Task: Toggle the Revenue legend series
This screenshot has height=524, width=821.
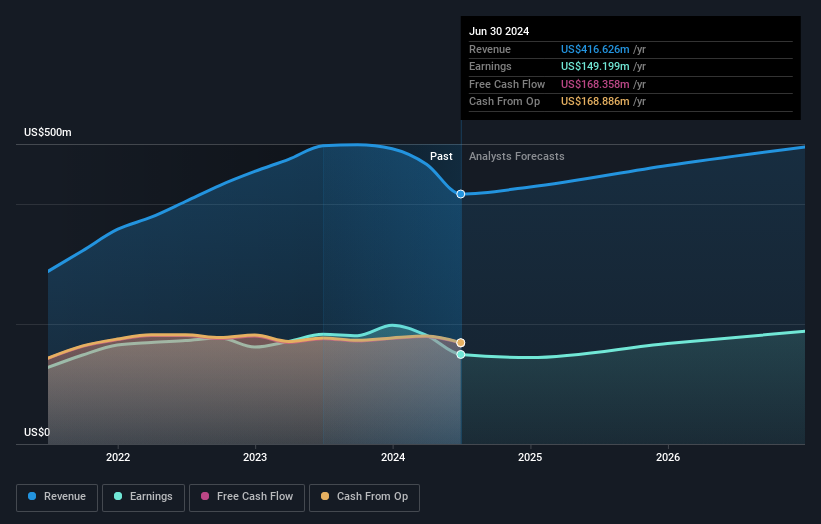Action: [57, 497]
